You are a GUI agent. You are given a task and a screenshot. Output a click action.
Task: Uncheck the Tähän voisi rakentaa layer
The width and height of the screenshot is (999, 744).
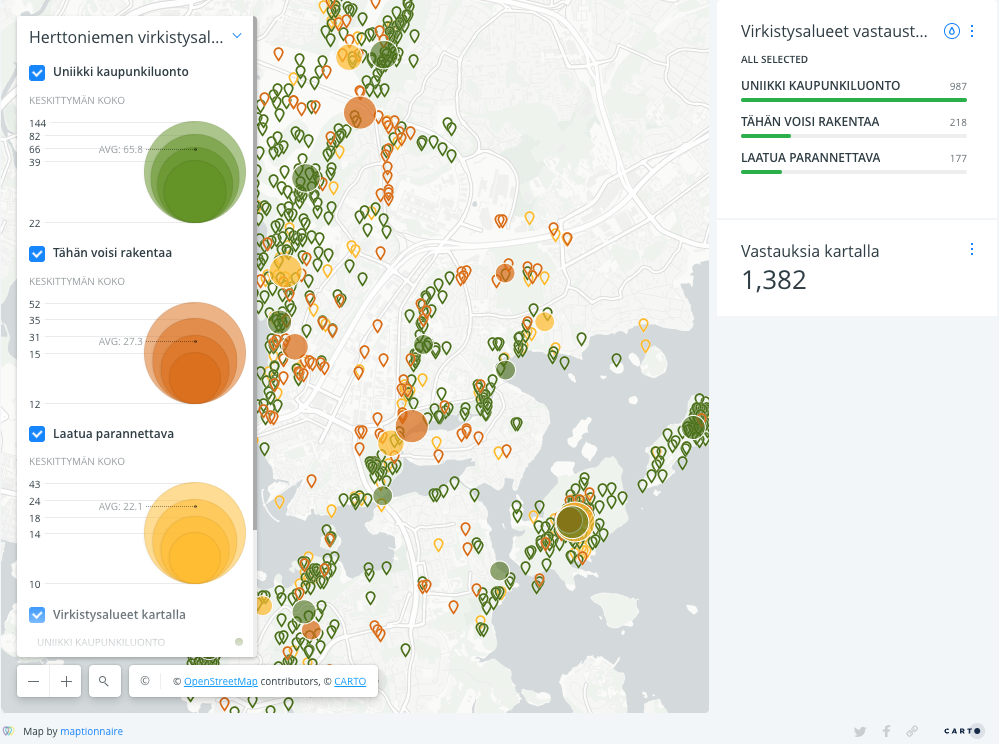coord(37,253)
